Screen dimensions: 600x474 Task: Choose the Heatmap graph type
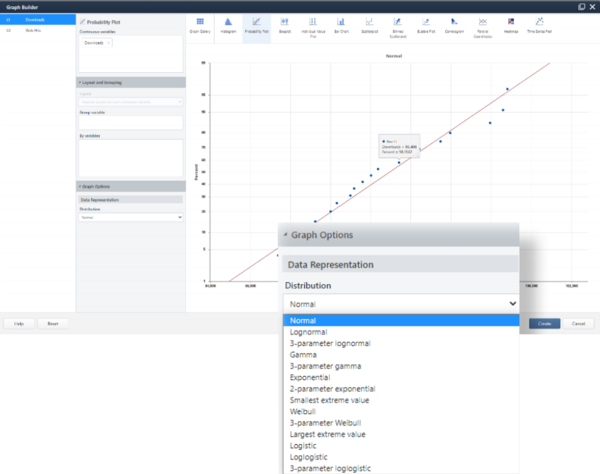[x=511, y=26]
